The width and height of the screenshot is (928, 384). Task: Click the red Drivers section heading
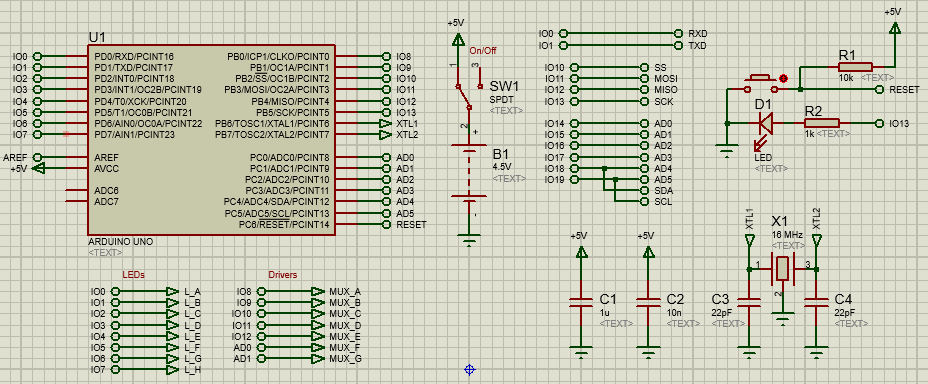pos(283,275)
